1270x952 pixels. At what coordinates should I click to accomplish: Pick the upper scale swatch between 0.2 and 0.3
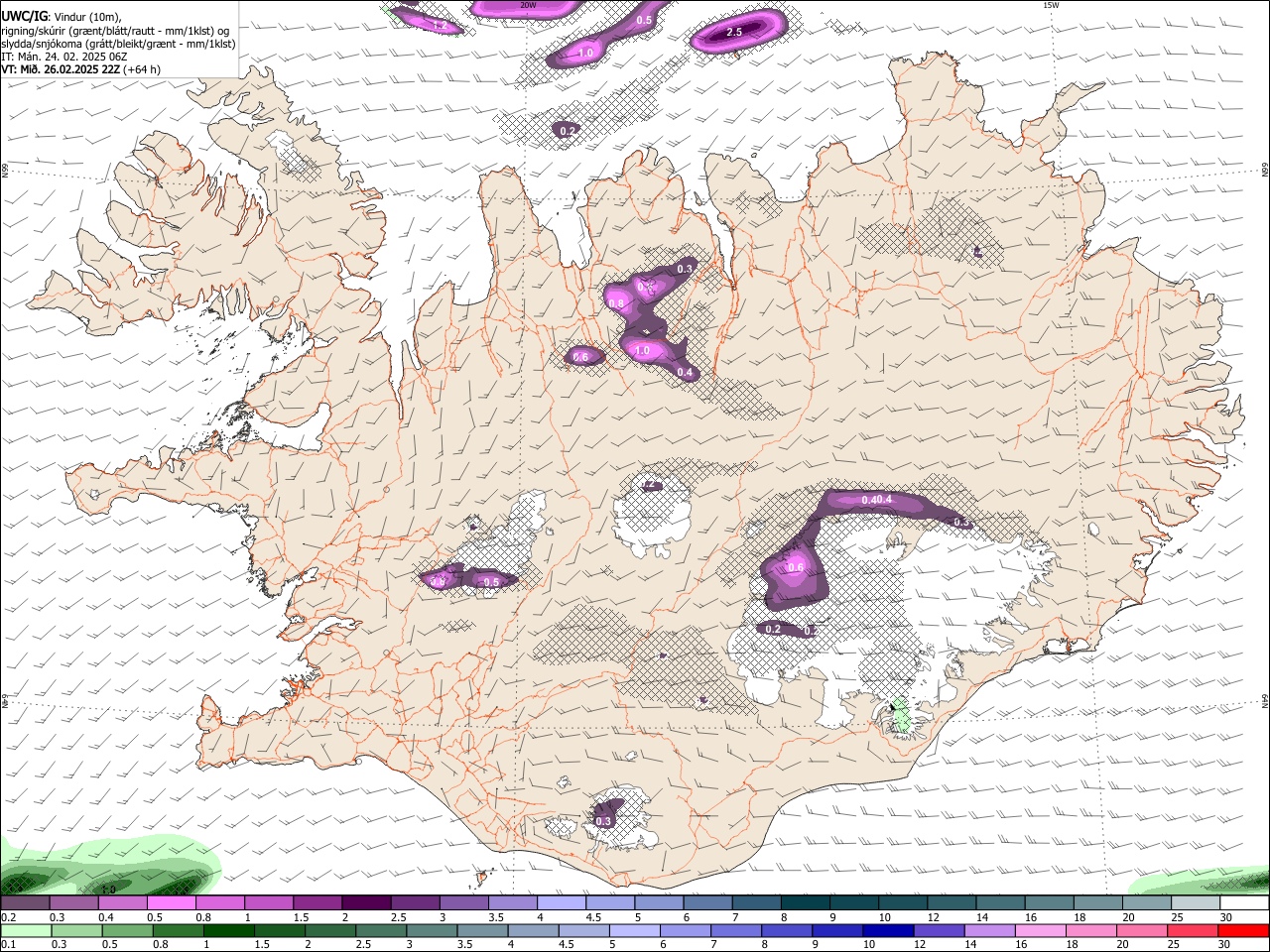click(25, 903)
